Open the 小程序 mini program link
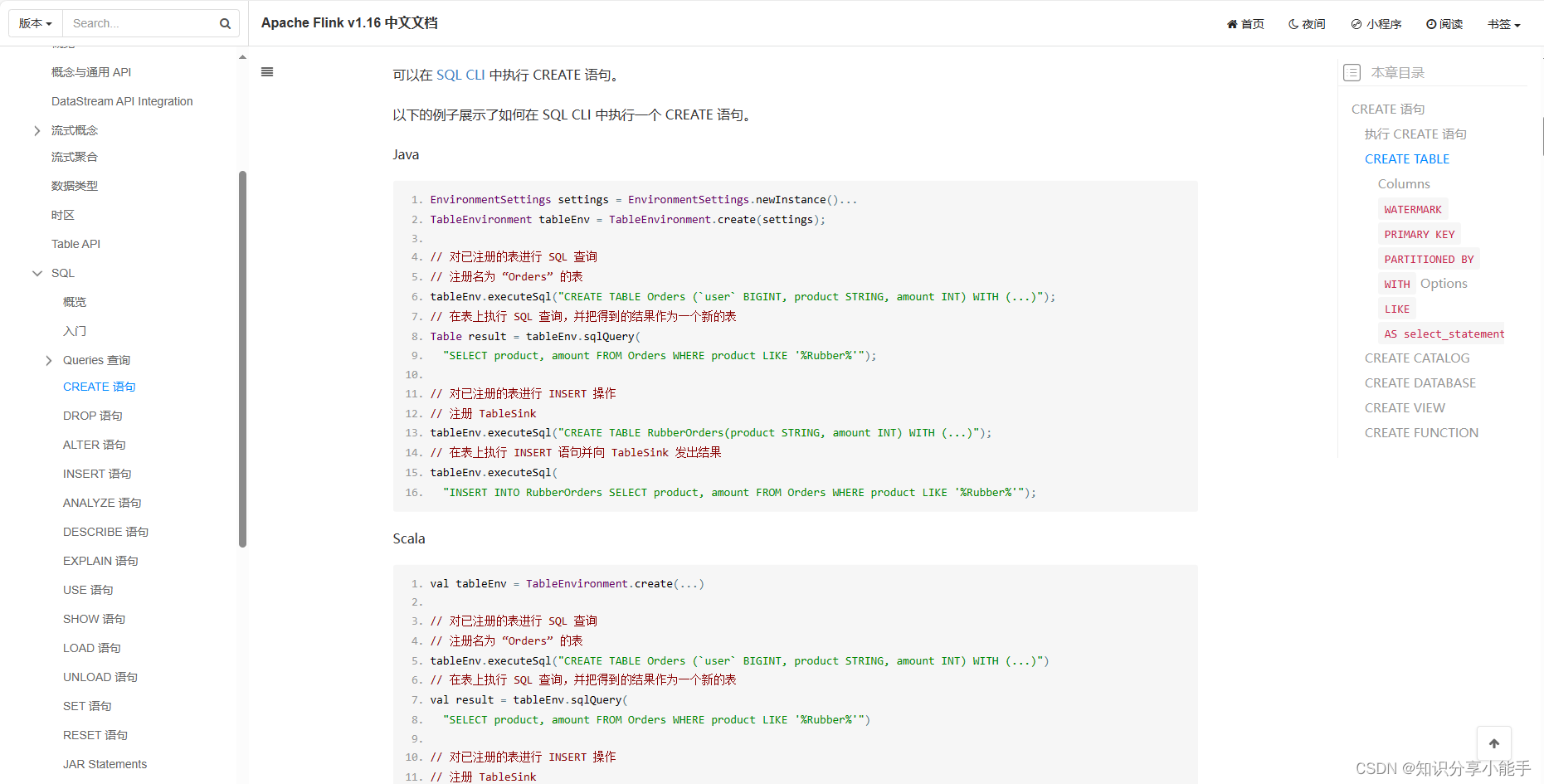This screenshot has width=1544, height=784. click(1376, 24)
